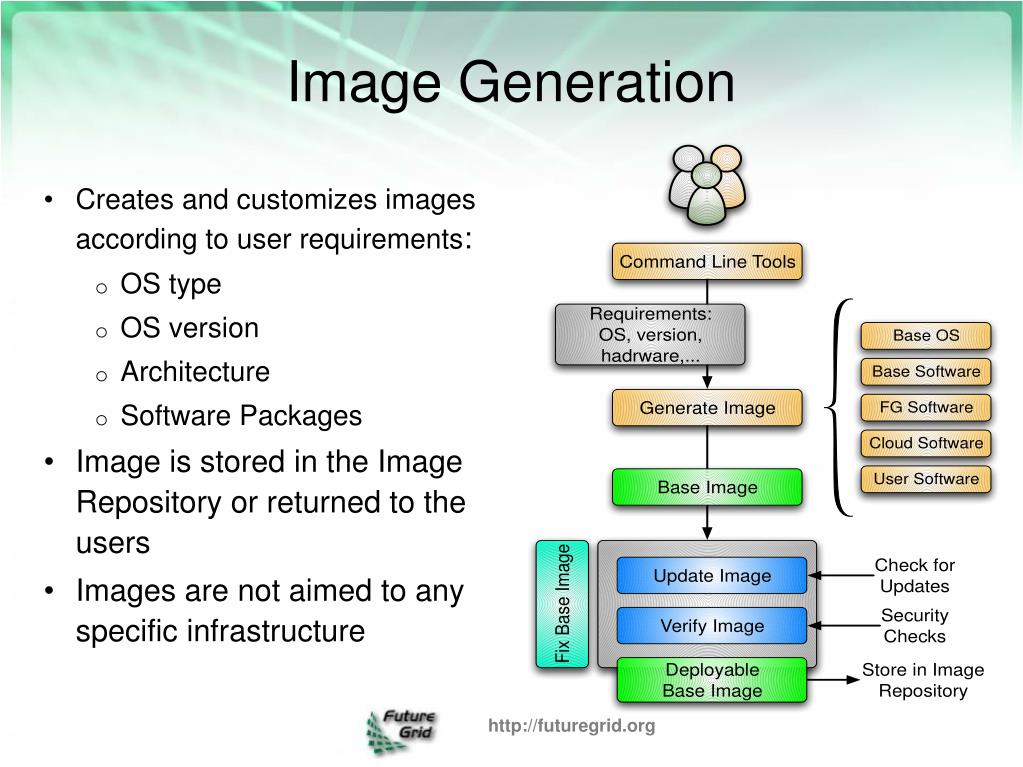This screenshot has height=767, width=1023.
Task: Select the User Software box
Action: 926,479
